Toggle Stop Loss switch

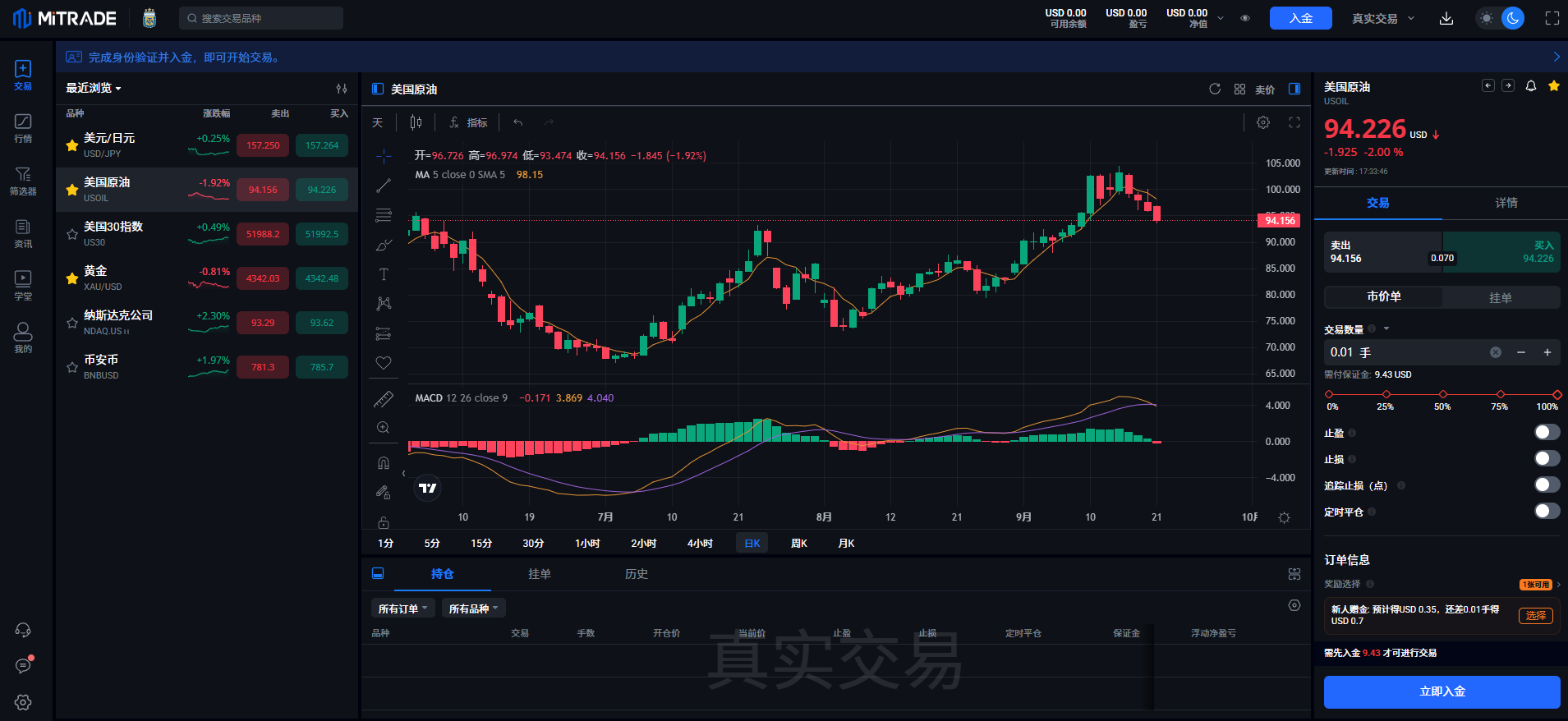[x=1547, y=458]
